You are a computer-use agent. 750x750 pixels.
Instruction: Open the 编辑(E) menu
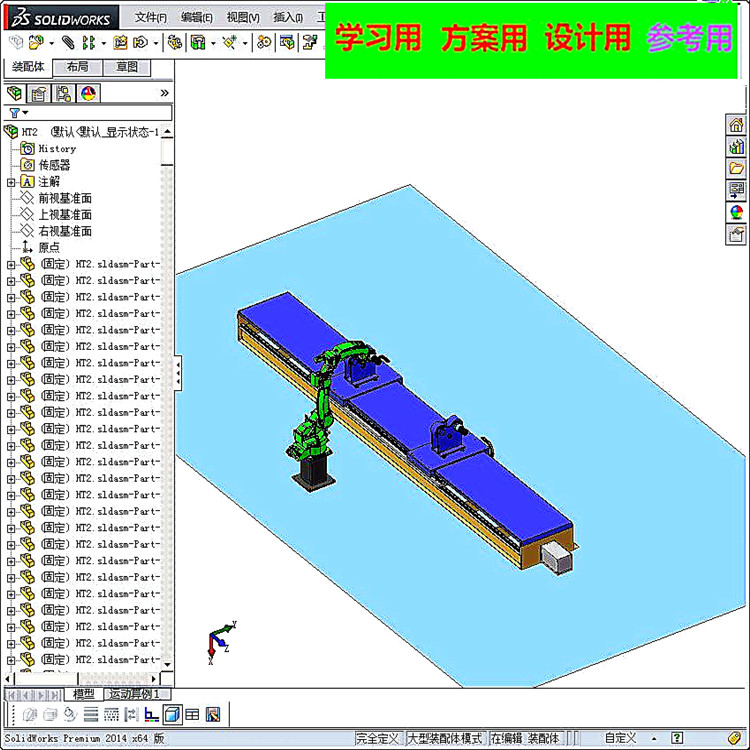pos(197,17)
